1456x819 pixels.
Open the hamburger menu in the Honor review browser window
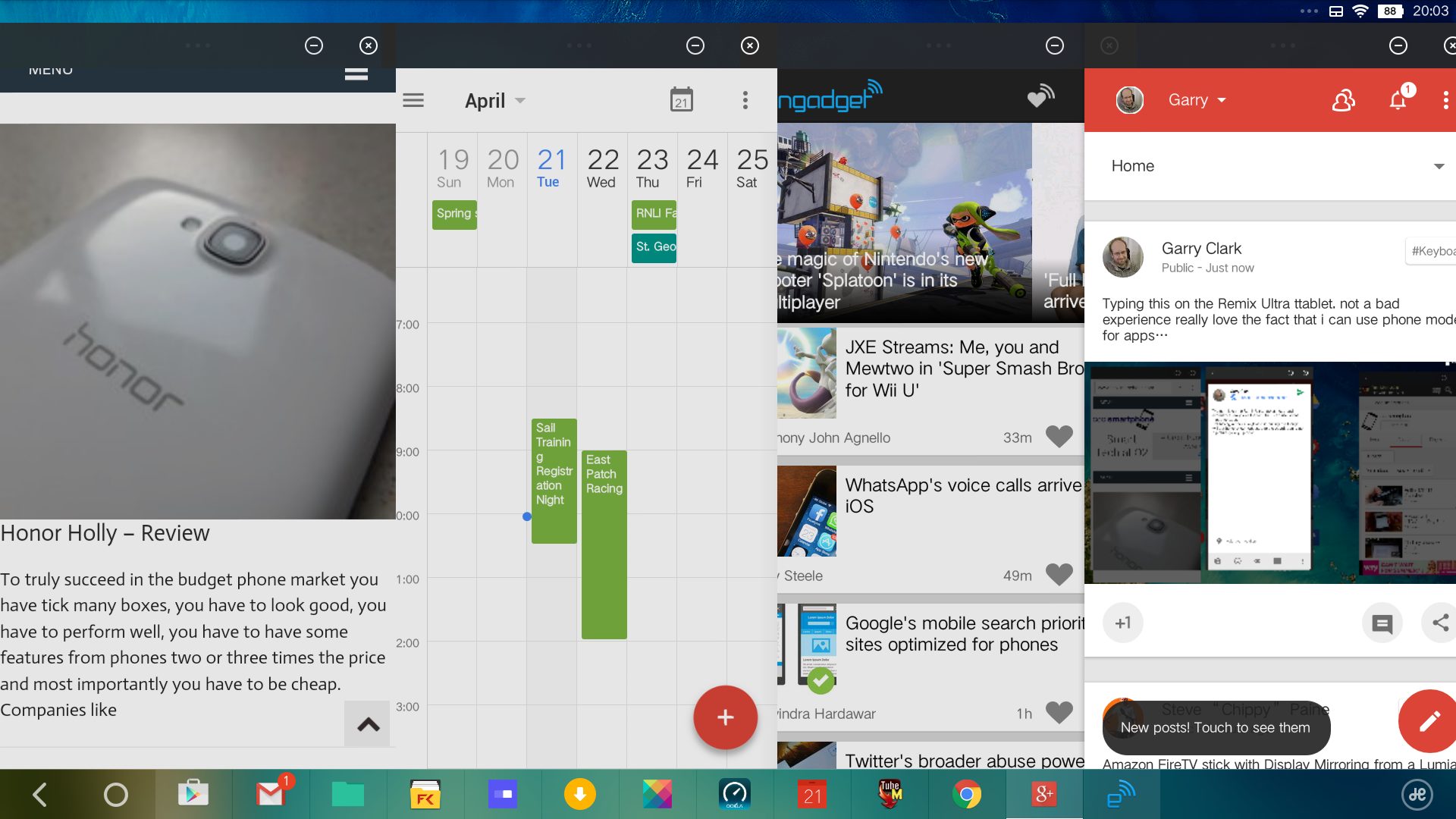pyautogui.click(x=356, y=74)
